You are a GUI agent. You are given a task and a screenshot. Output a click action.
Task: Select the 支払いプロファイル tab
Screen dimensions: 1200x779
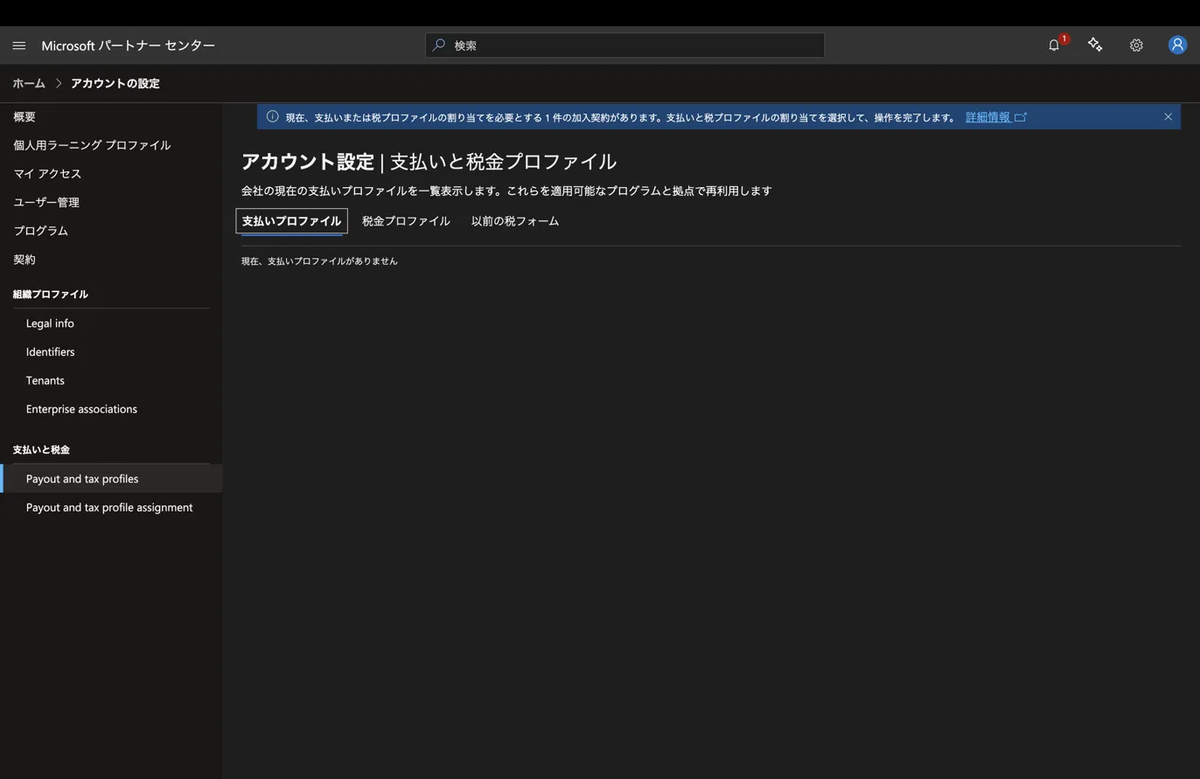tap(291, 221)
